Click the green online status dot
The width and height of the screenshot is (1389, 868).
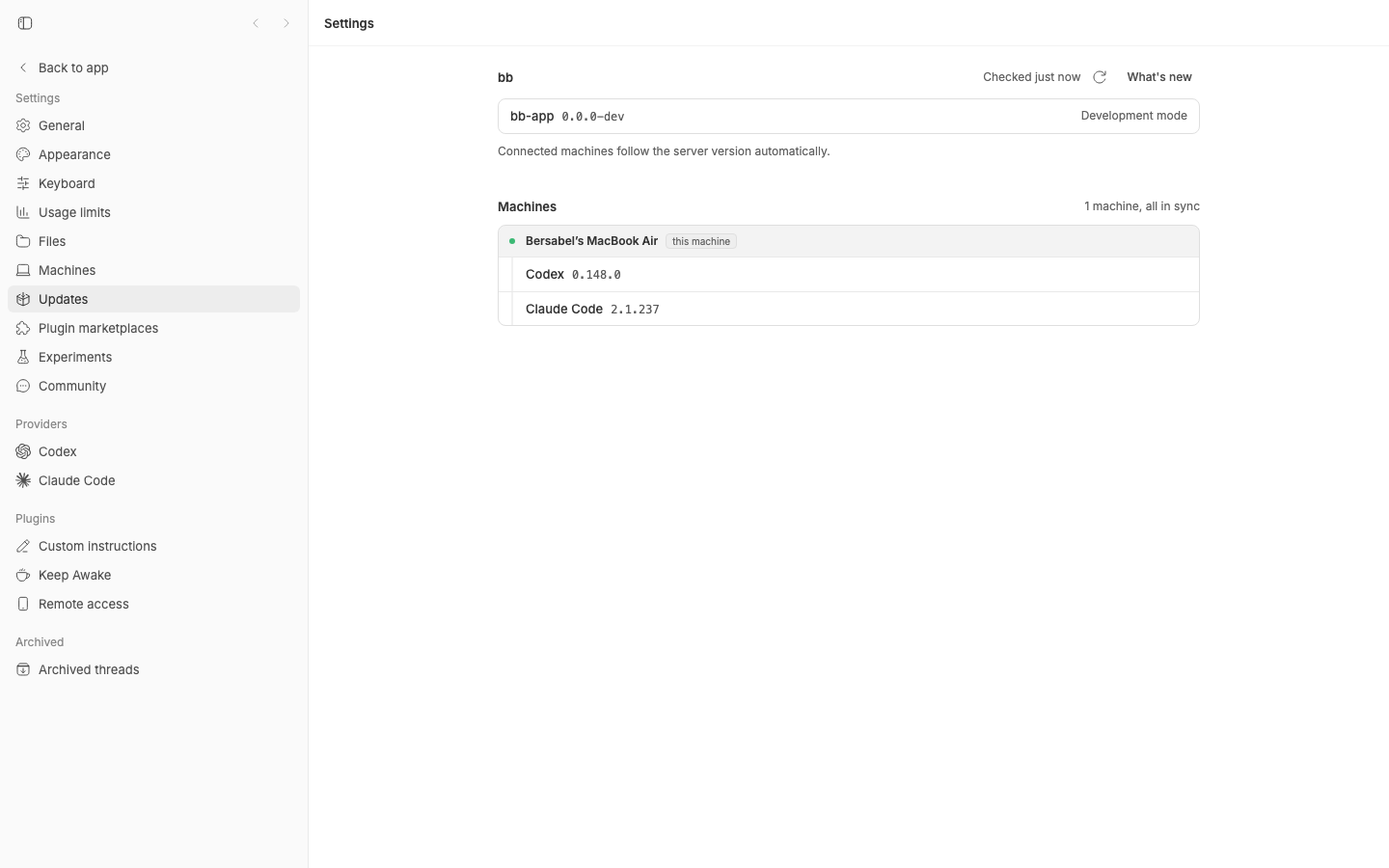point(512,241)
